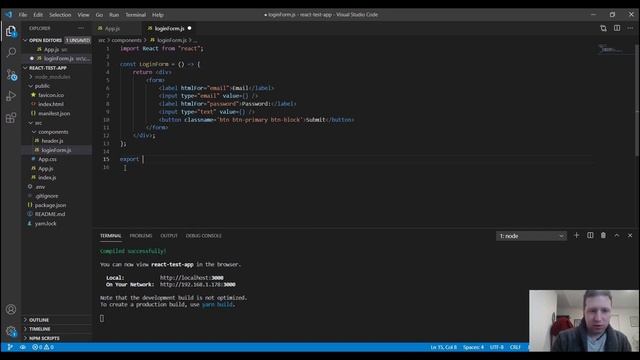This screenshot has width=640, height=360.
Task: Open the Search view icon
Action: pyautogui.click(x=11, y=52)
